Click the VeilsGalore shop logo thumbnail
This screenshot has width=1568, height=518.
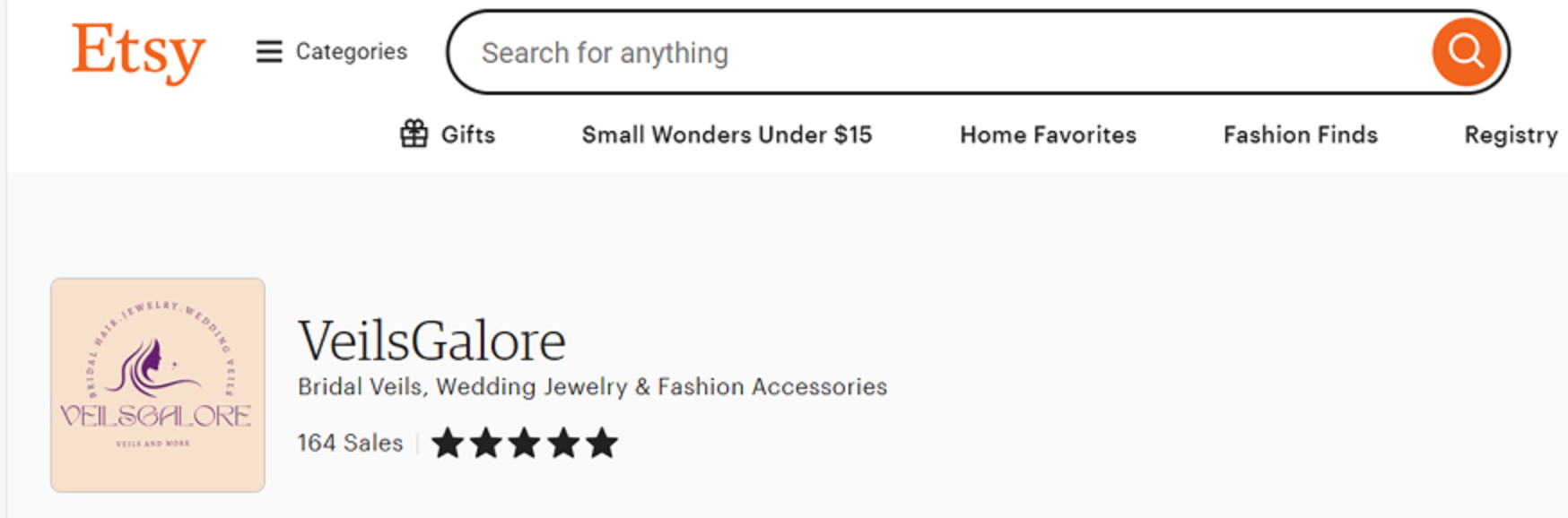pyautogui.click(x=158, y=384)
